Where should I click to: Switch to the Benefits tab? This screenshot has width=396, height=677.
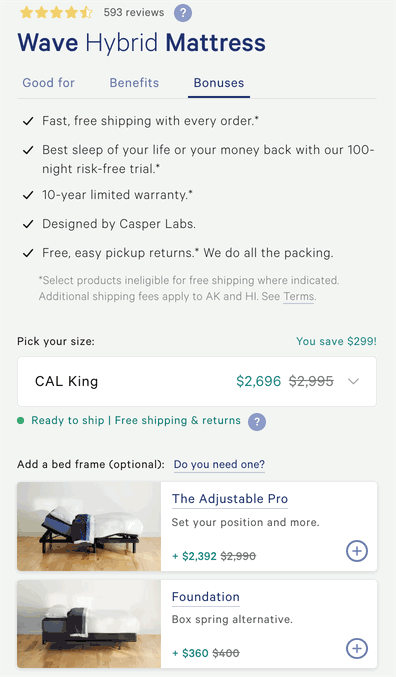(x=134, y=83)
